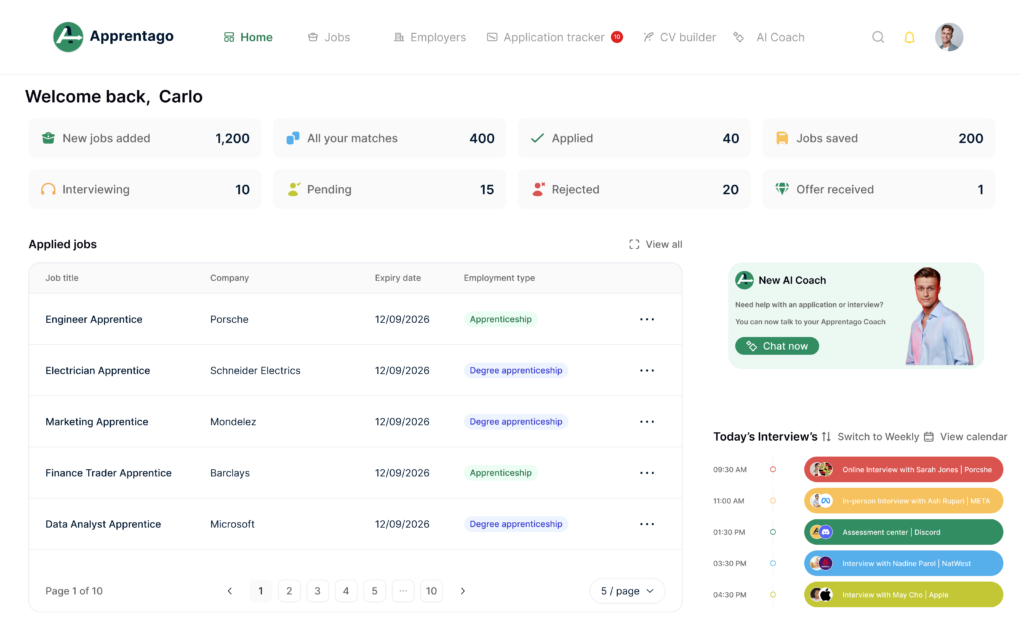The width and height of the screenshot is (1024, 640).
Task: Open the user profile avatar
Action: point(949,37)
